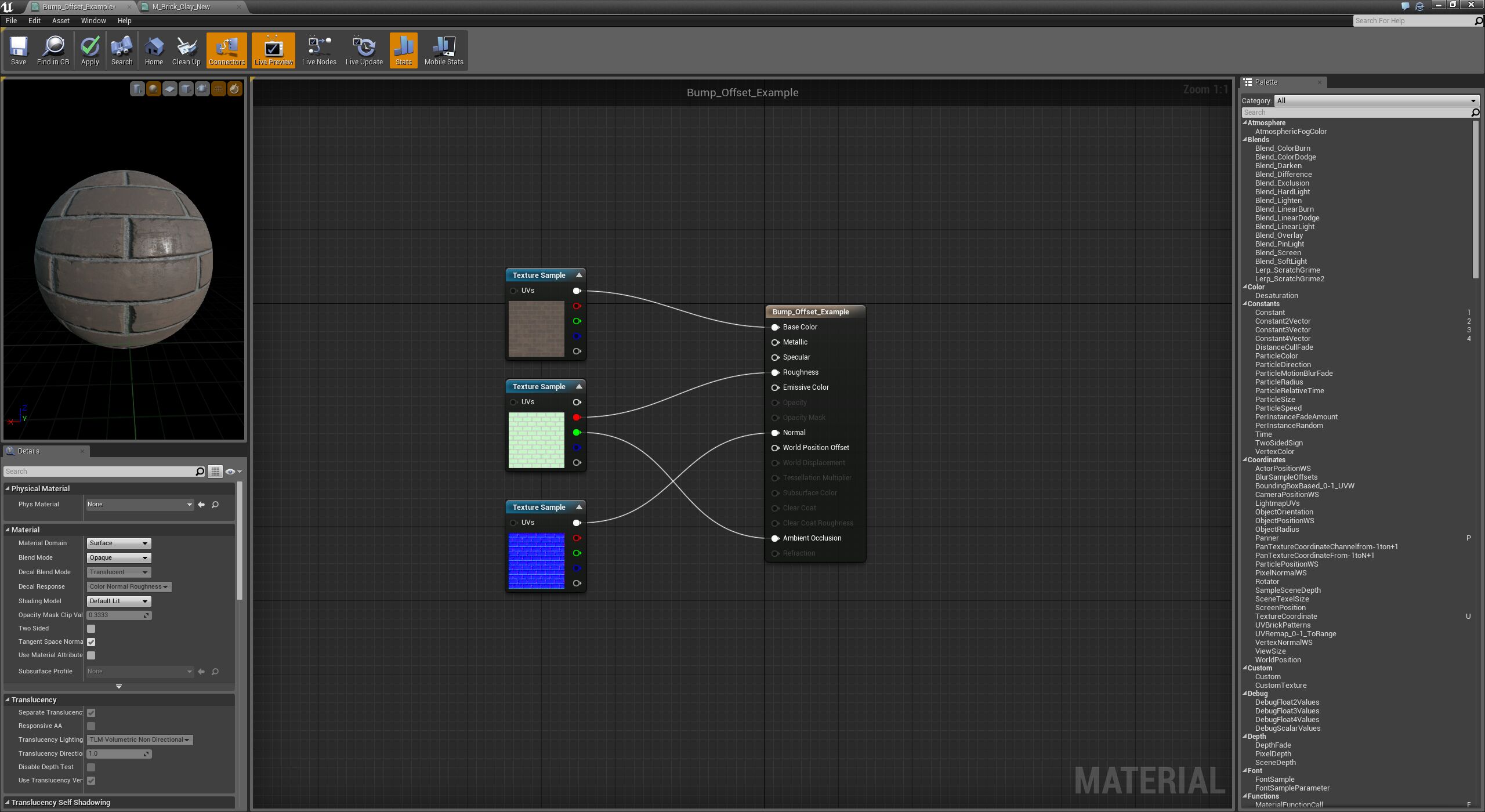Collapse the Blends palette category

tap(1245, 140)
